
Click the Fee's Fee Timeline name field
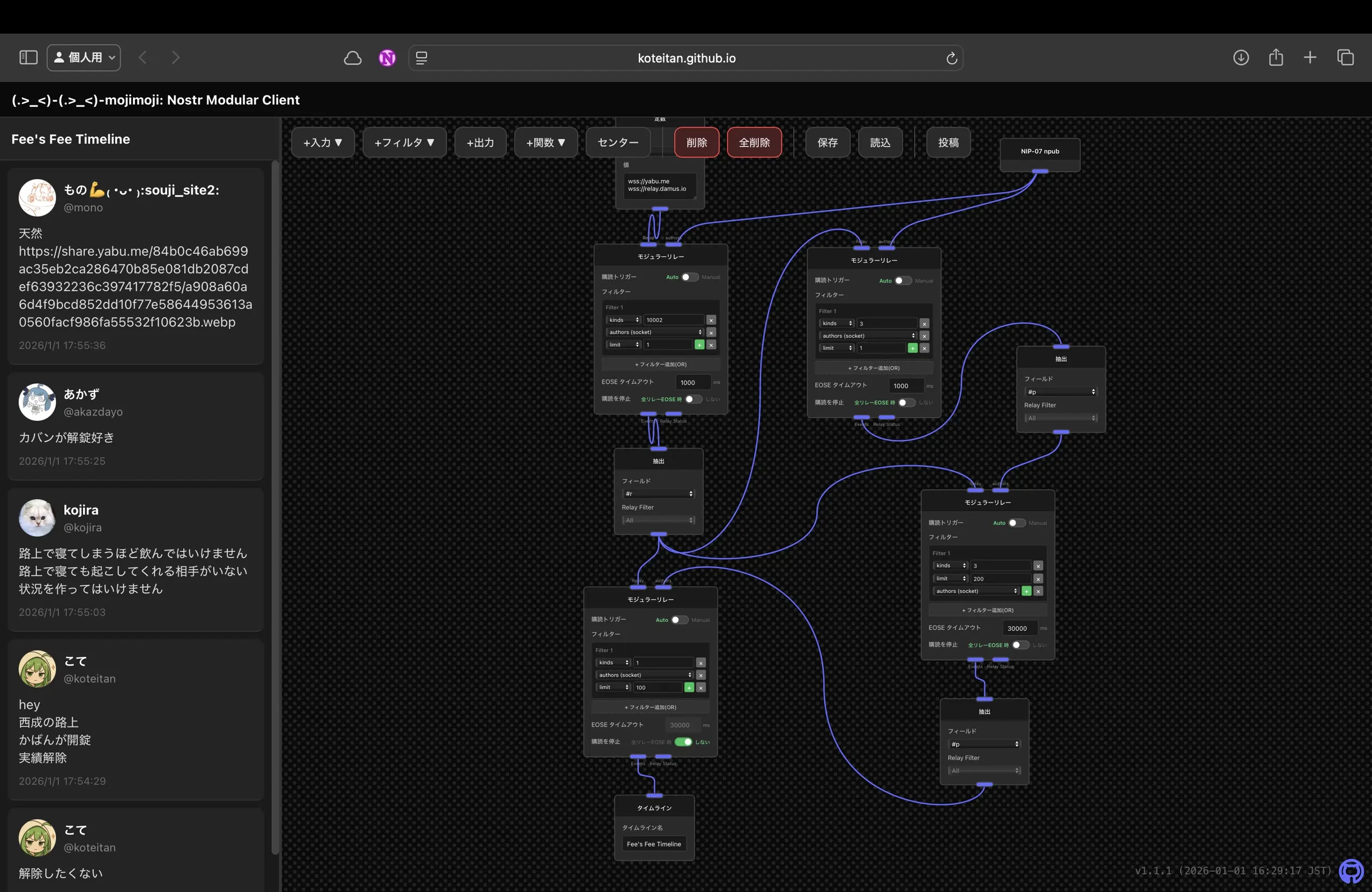pyautogui.click(x=654, y=844)
